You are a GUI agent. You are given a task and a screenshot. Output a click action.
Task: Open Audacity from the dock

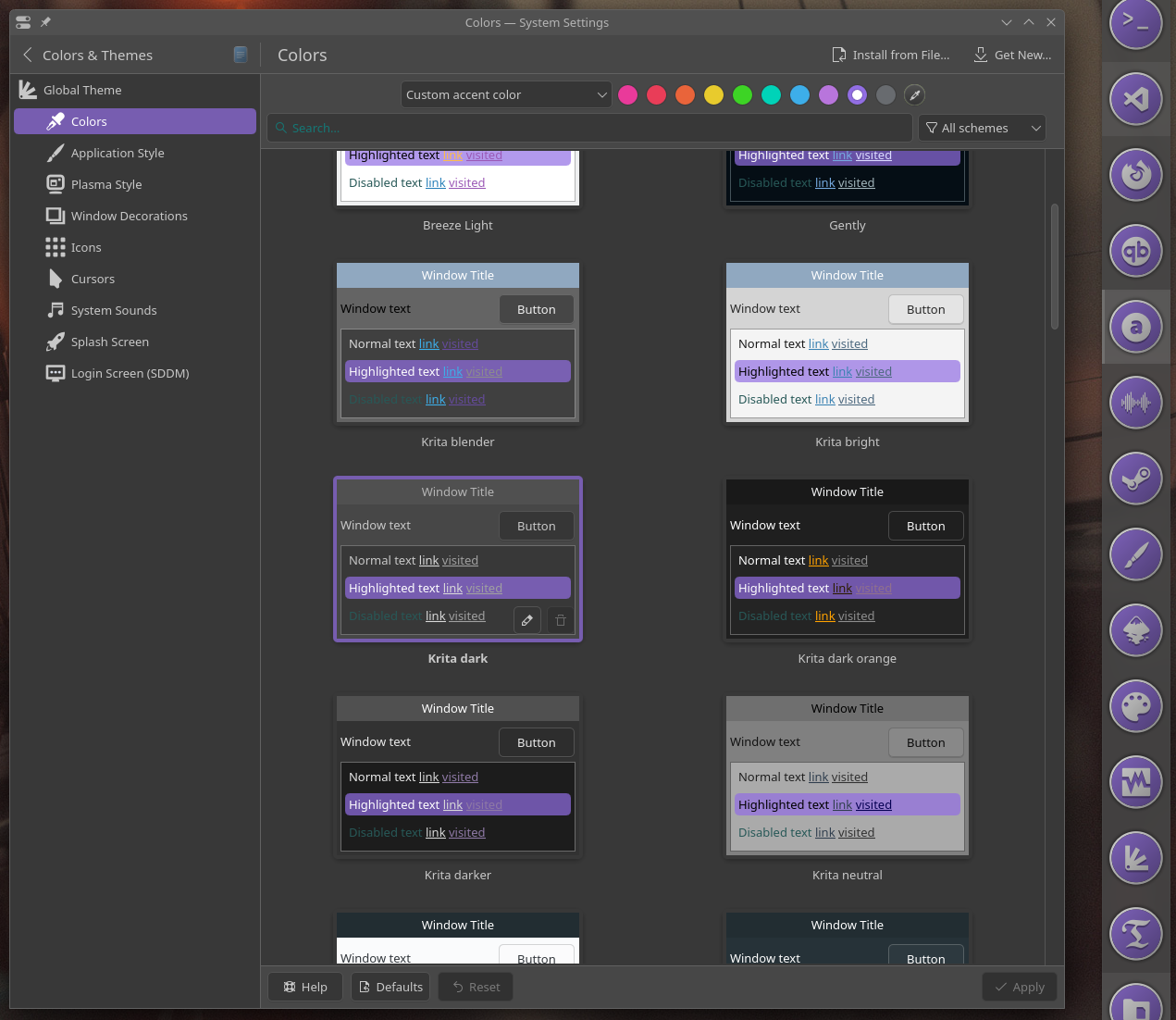[1135, 403]
